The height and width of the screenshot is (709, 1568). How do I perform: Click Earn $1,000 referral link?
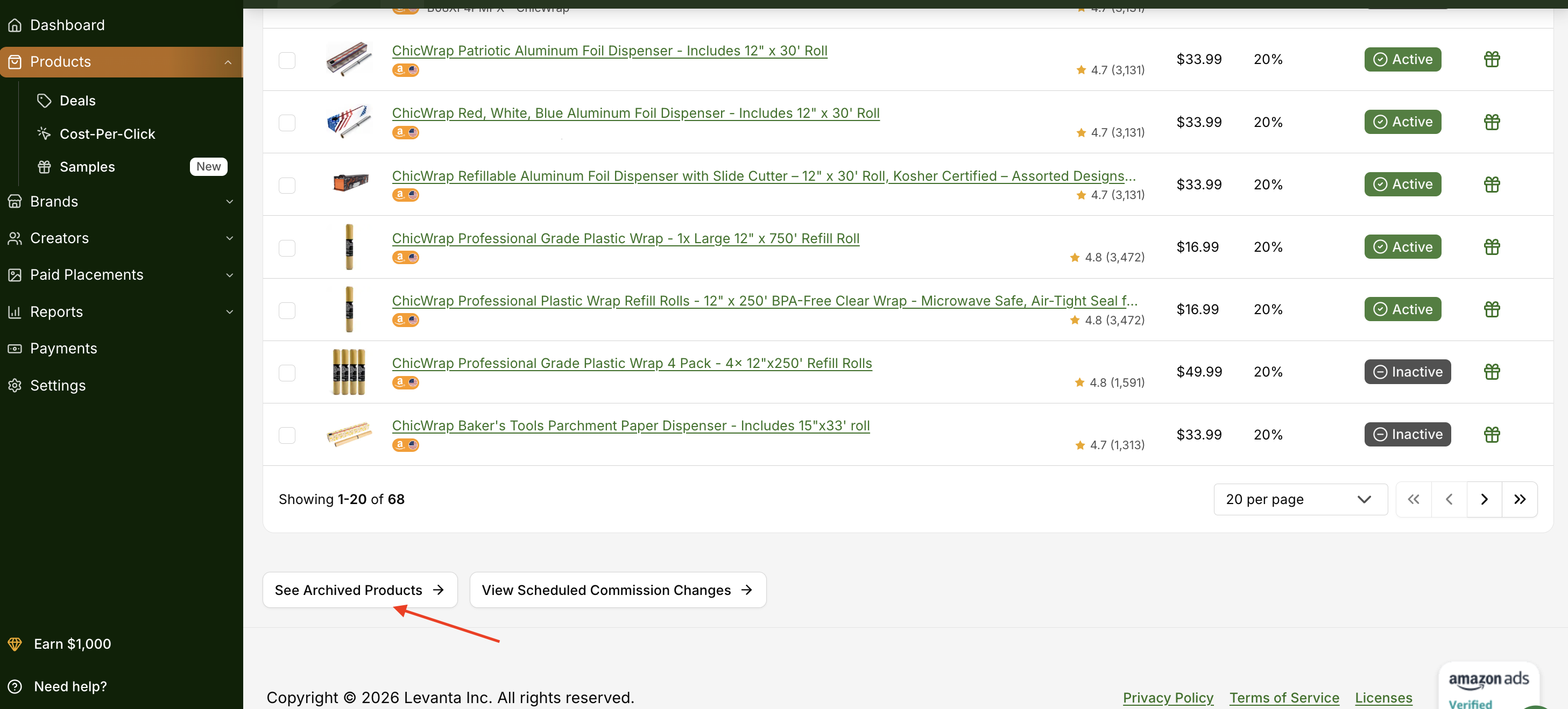73,644
